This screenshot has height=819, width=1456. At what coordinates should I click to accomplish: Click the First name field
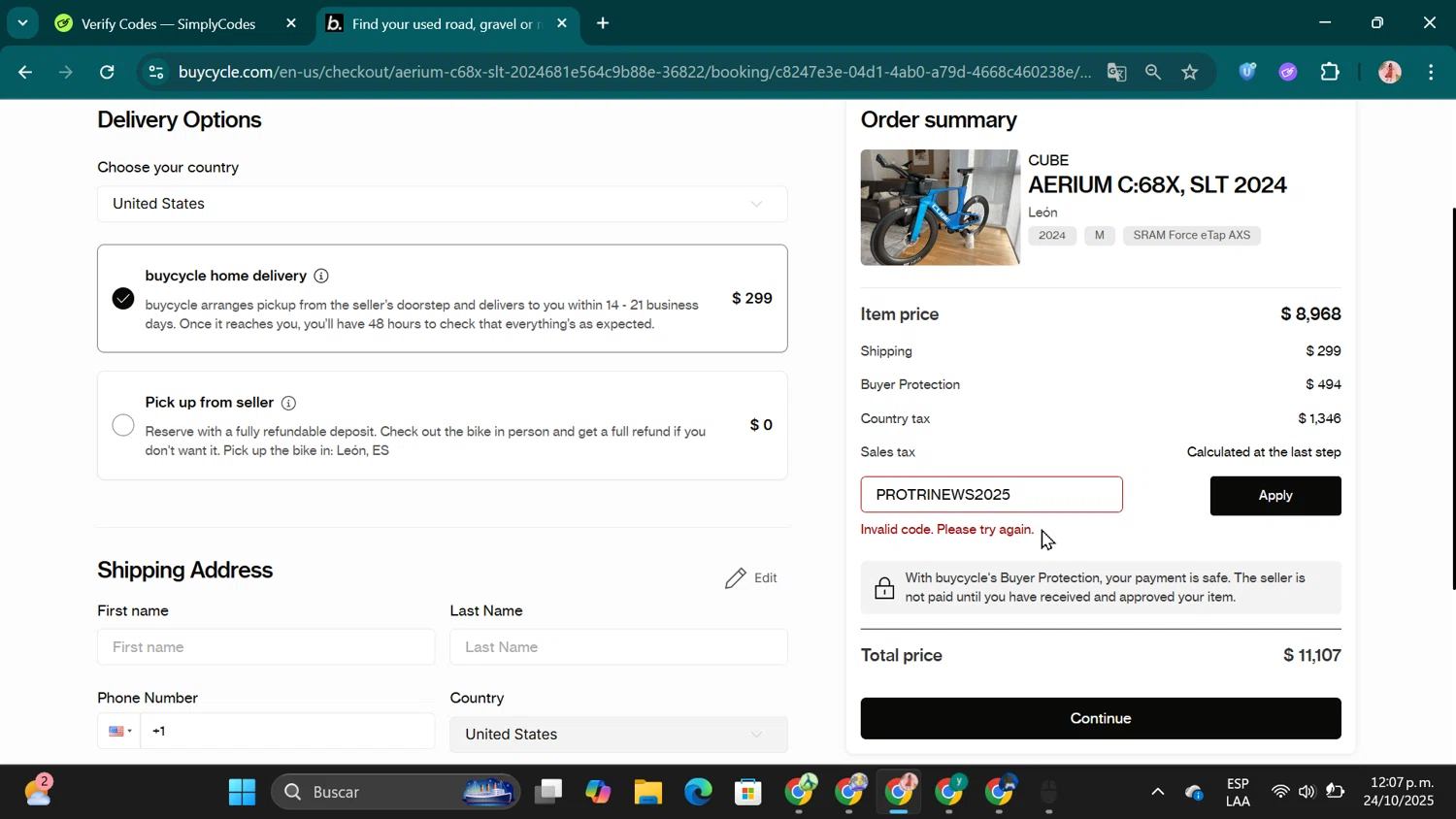tap(266, 647)
